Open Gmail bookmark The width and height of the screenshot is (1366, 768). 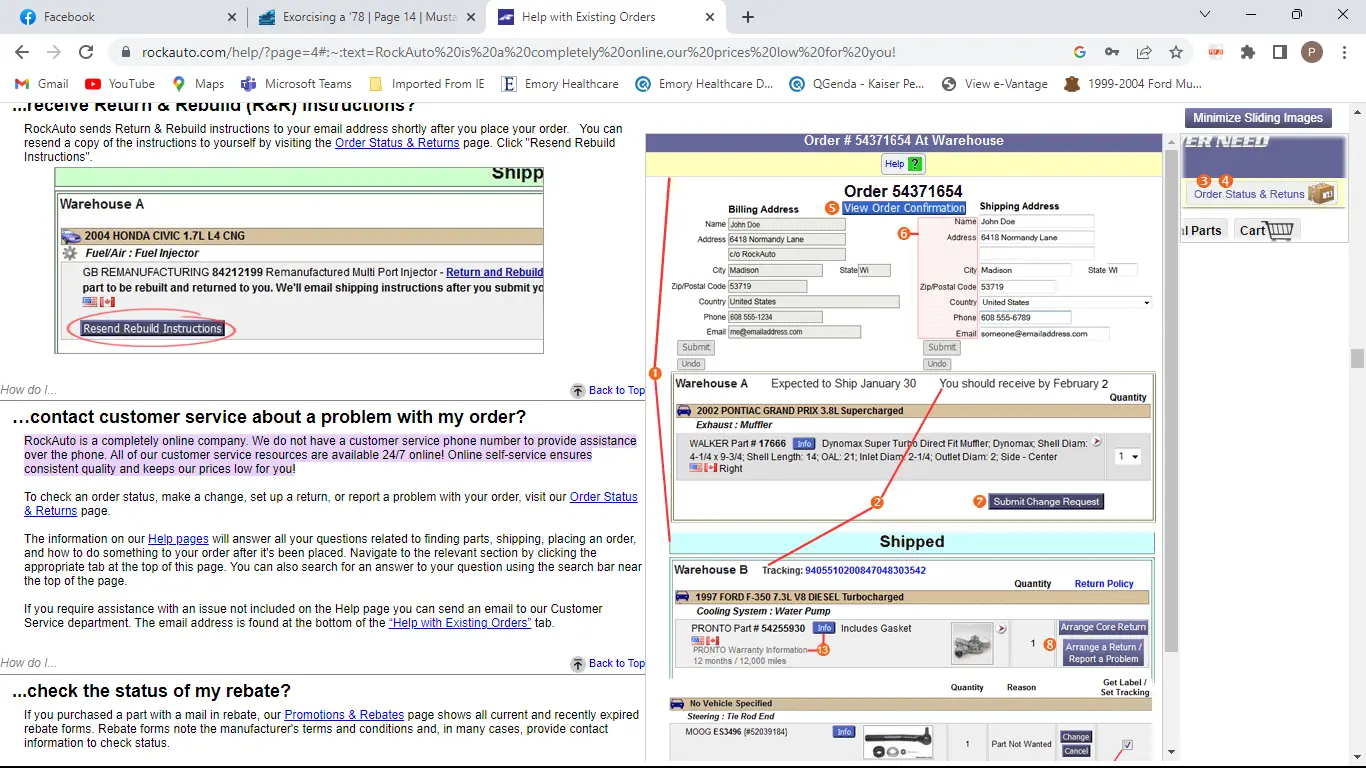42,84
